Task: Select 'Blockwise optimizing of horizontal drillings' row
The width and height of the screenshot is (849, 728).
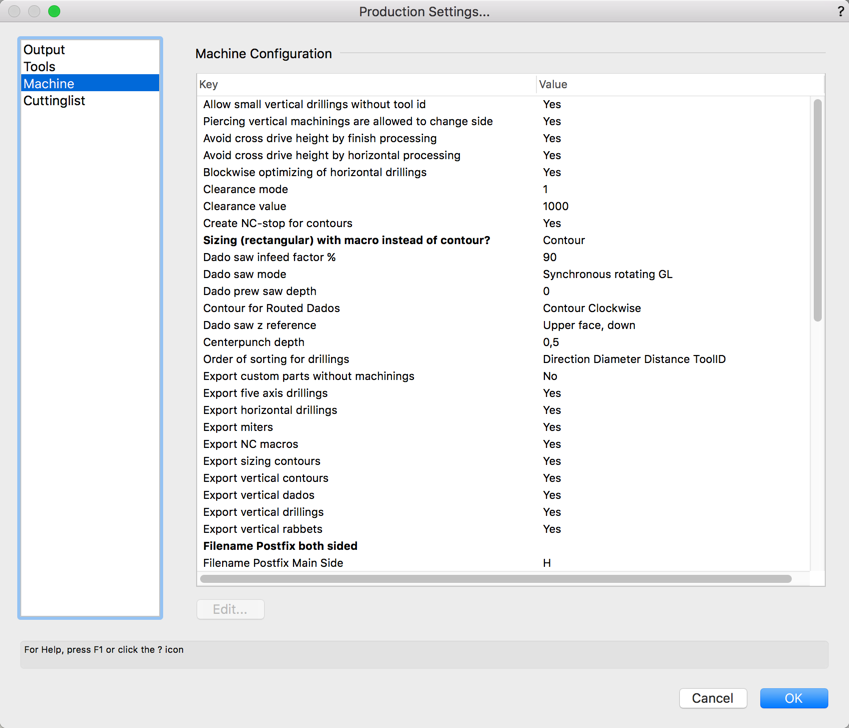Action: coord(504,172)
